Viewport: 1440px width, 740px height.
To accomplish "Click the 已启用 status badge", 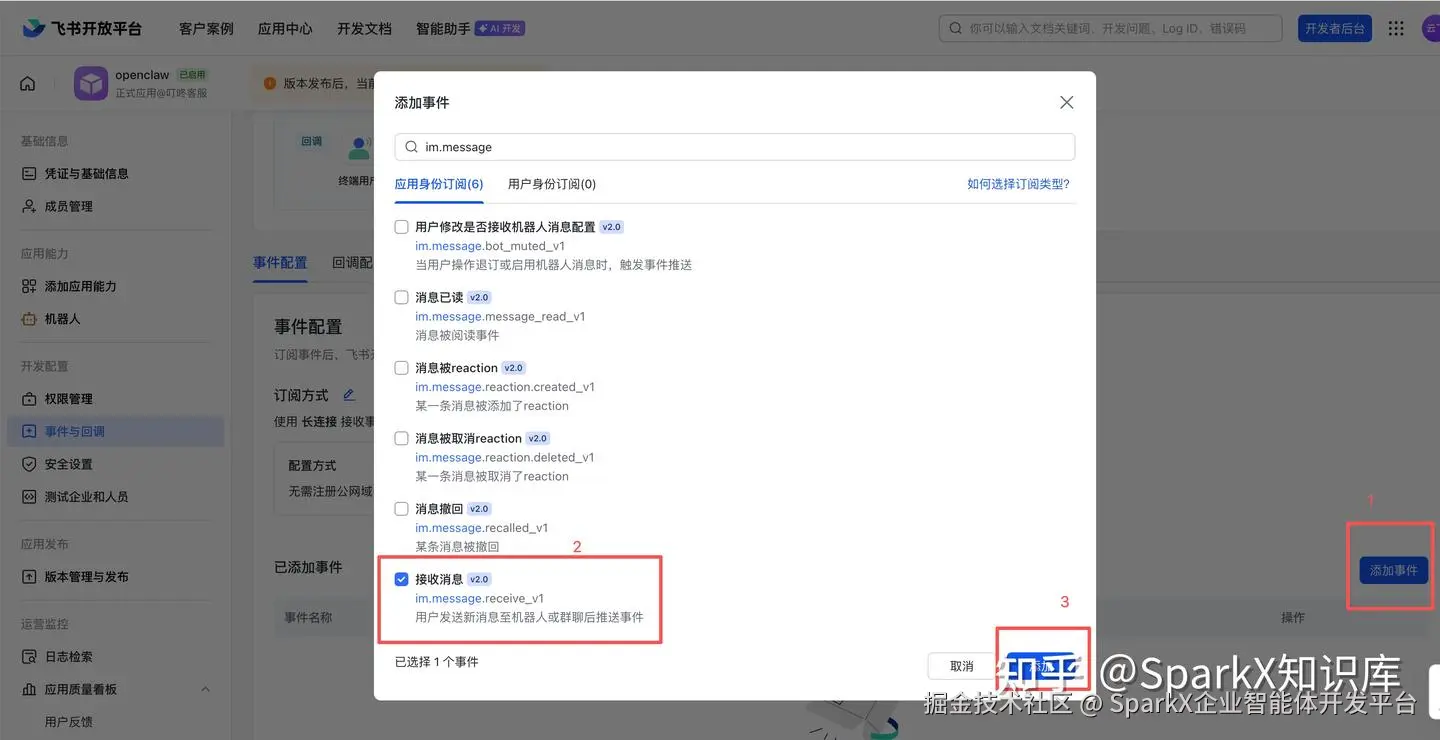I will tap(192, 75).
